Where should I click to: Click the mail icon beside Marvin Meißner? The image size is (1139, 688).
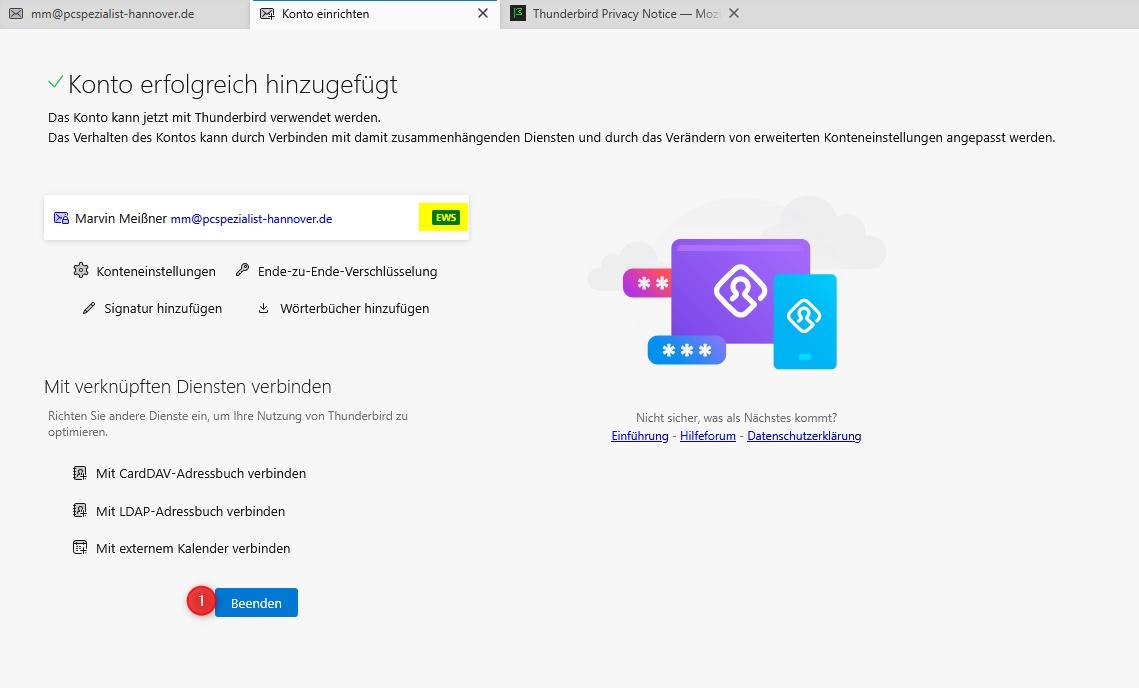(61, 218)
